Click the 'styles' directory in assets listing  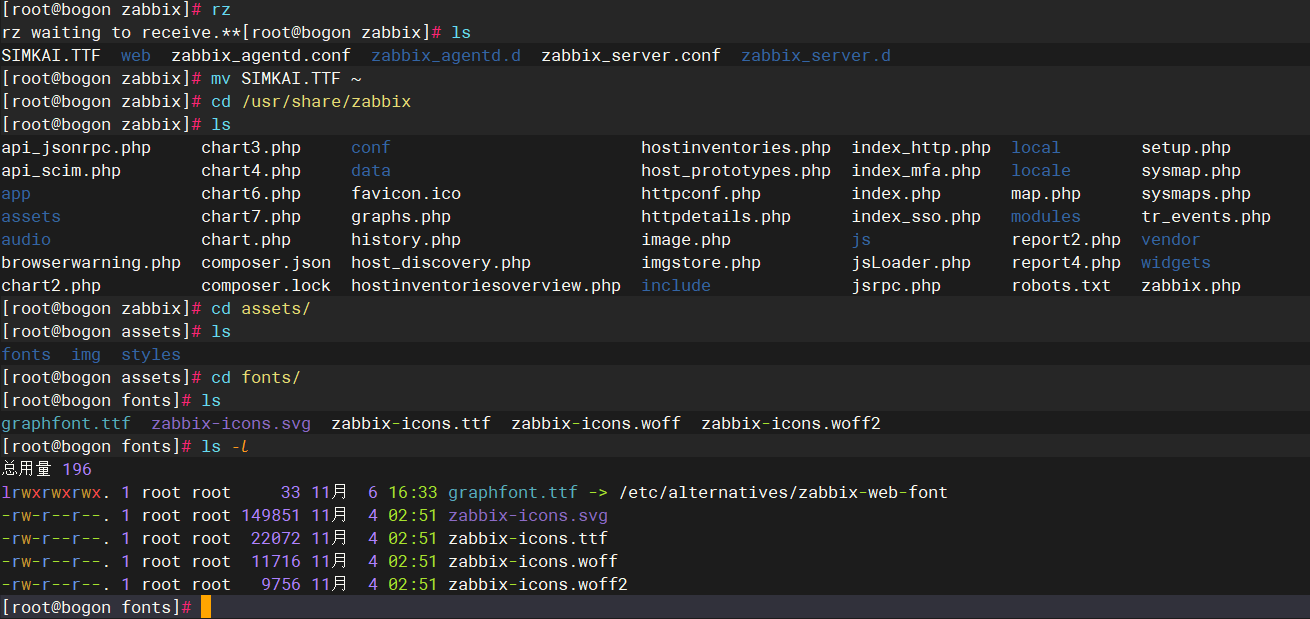click(151, 354)
